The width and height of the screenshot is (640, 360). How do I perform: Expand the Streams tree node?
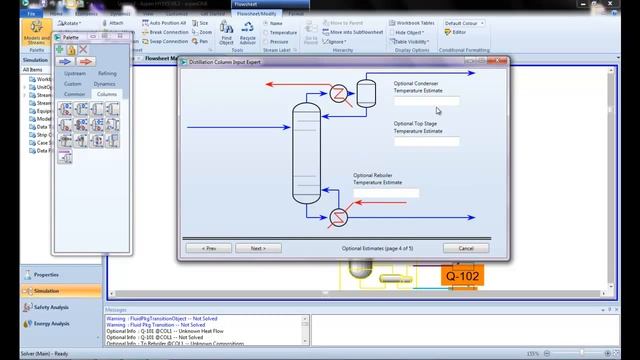(x=24, y=95)
